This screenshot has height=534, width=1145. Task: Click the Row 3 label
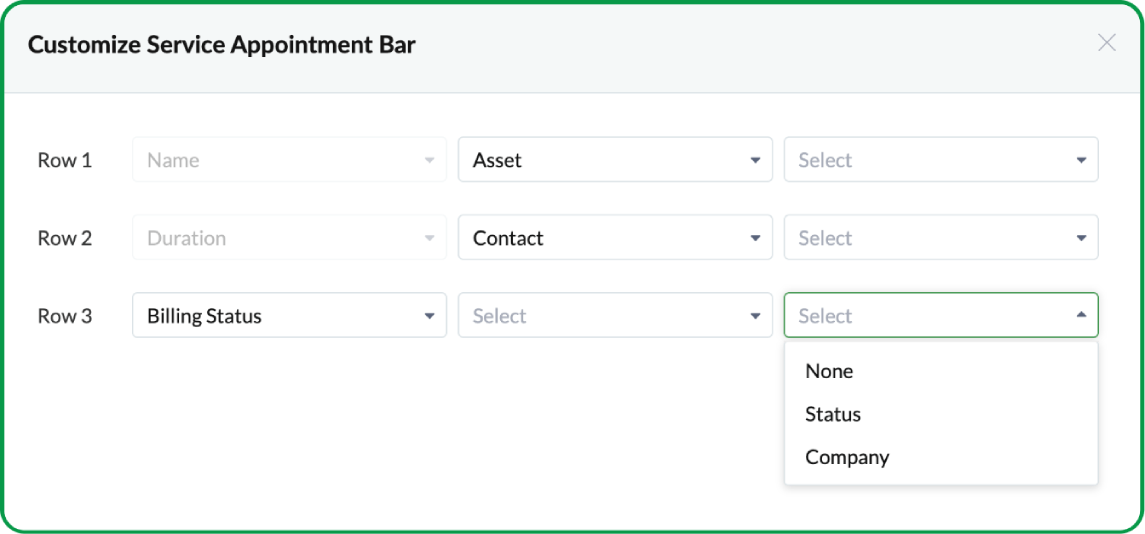pos(65,316)
